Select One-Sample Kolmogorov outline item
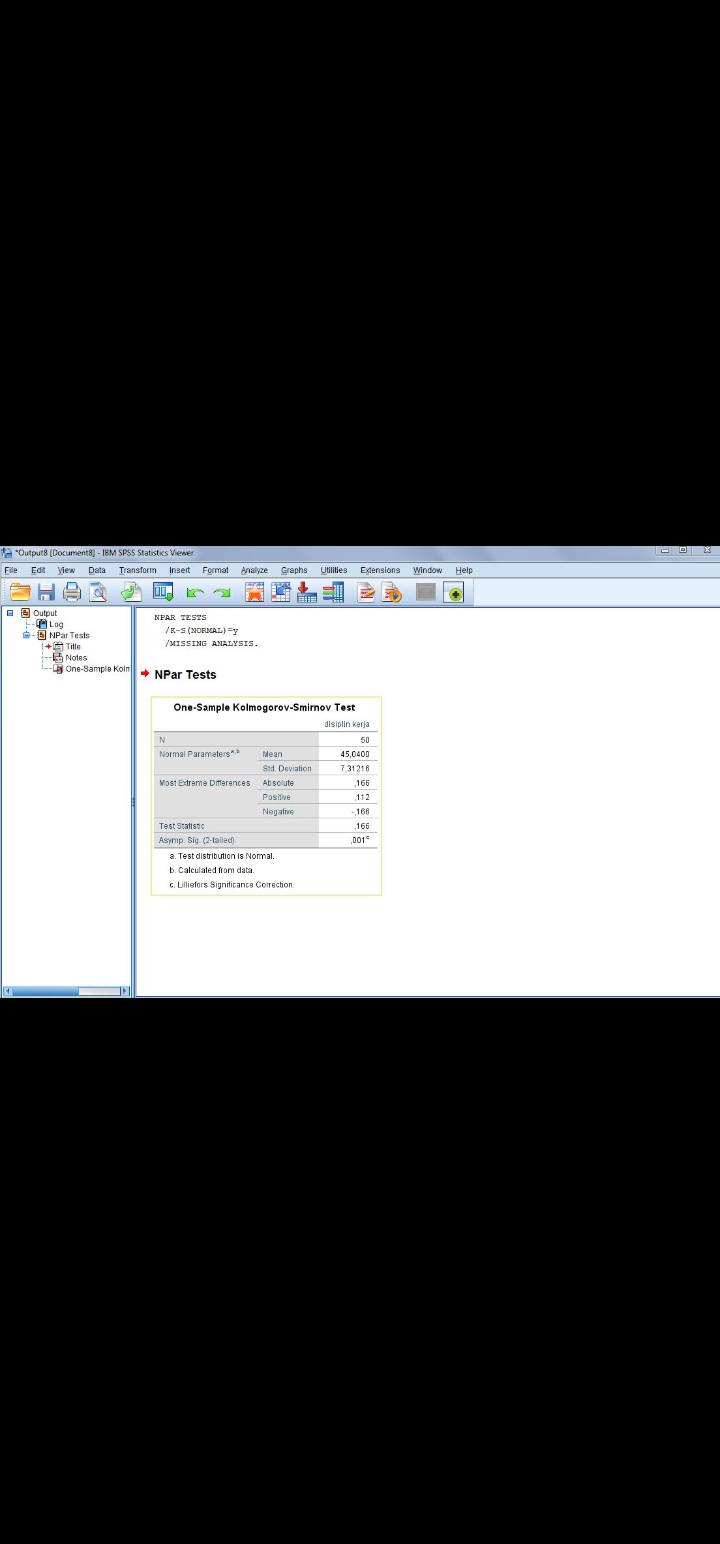Screen dimensions: 720x1544 [95, 669]
